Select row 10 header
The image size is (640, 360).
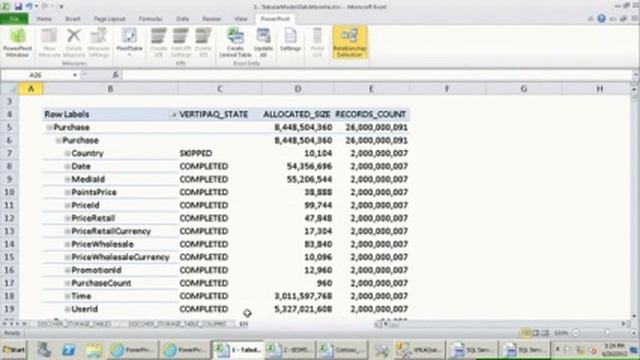click(9, 192)
